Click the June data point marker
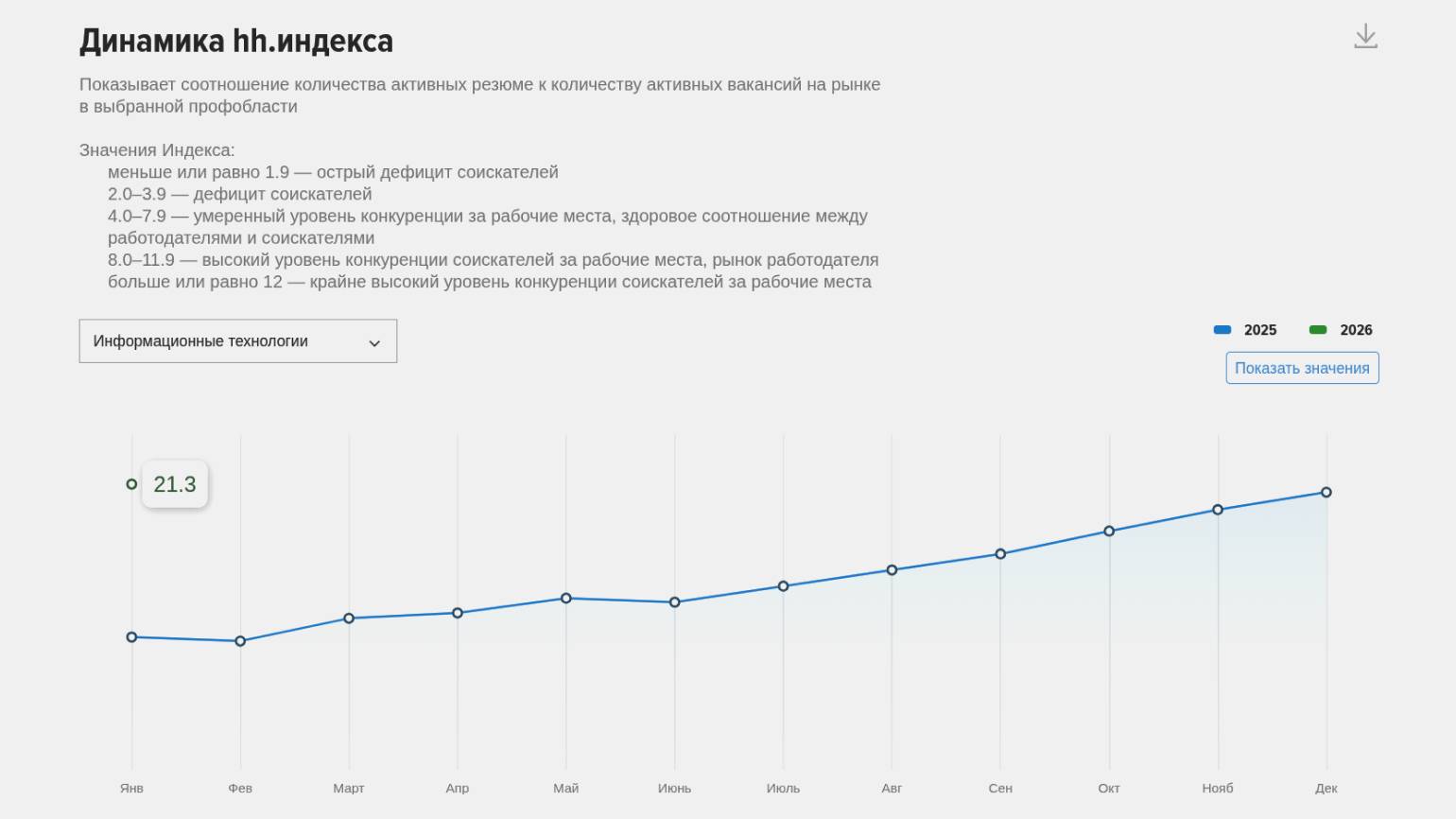The width and height of the screenshot is (1456, 819). tap(675, 602)
